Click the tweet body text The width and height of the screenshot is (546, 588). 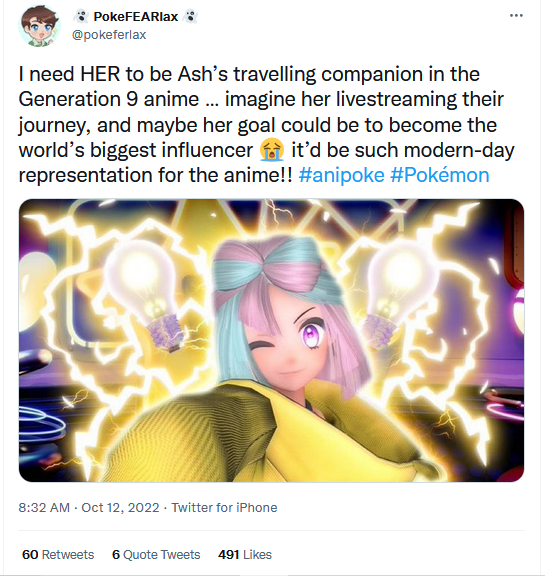point(266,124)
